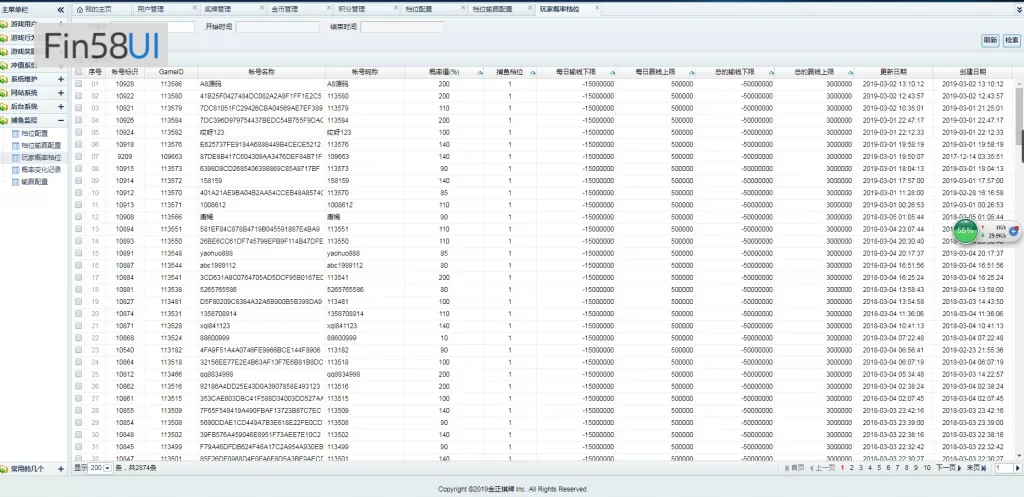Click the 刷新 refresh button
The width and height of the screenshot is (1024, 497).
[989, 40]
